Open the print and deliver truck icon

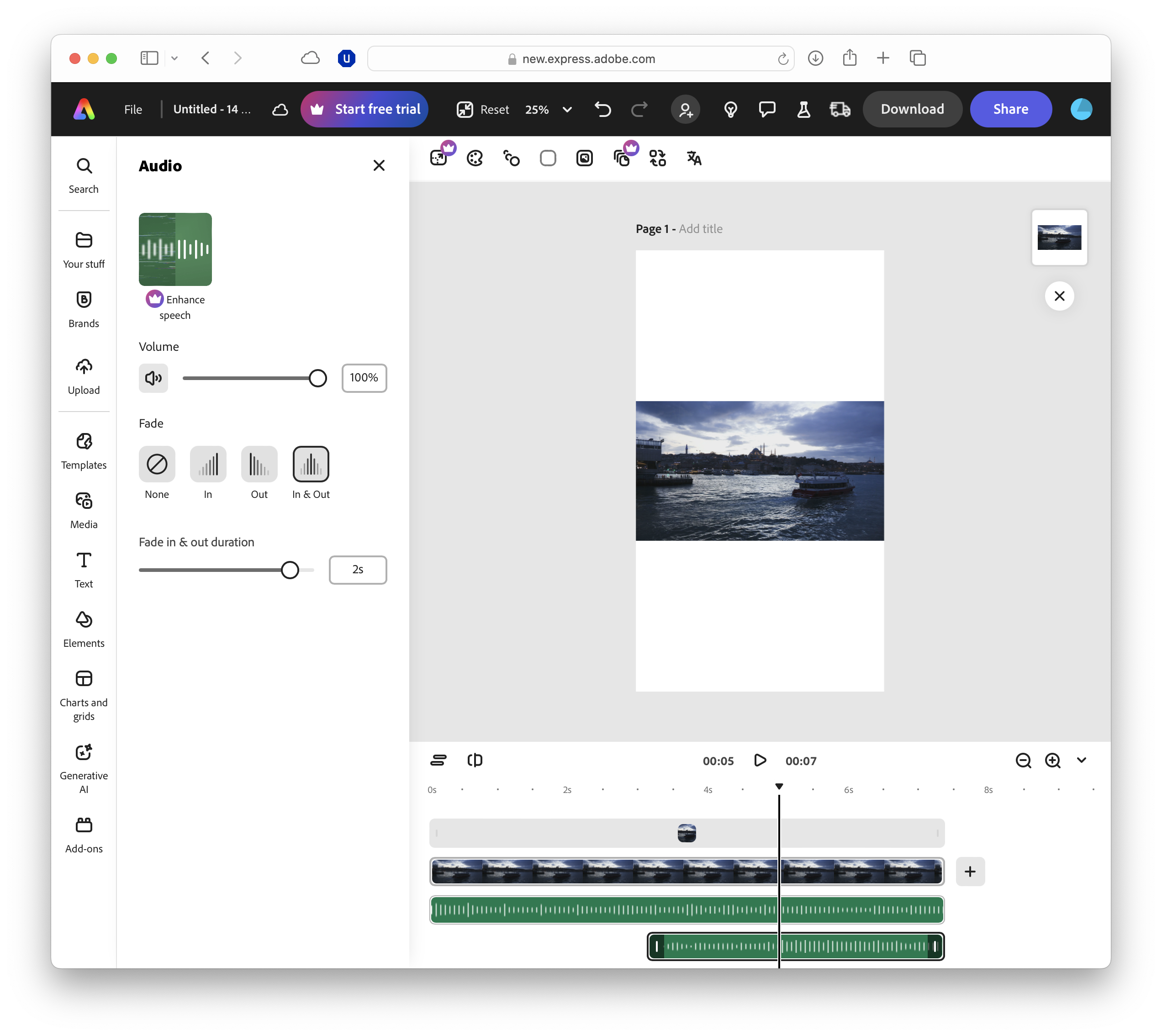pyautogui.click(x=840, y=109)
